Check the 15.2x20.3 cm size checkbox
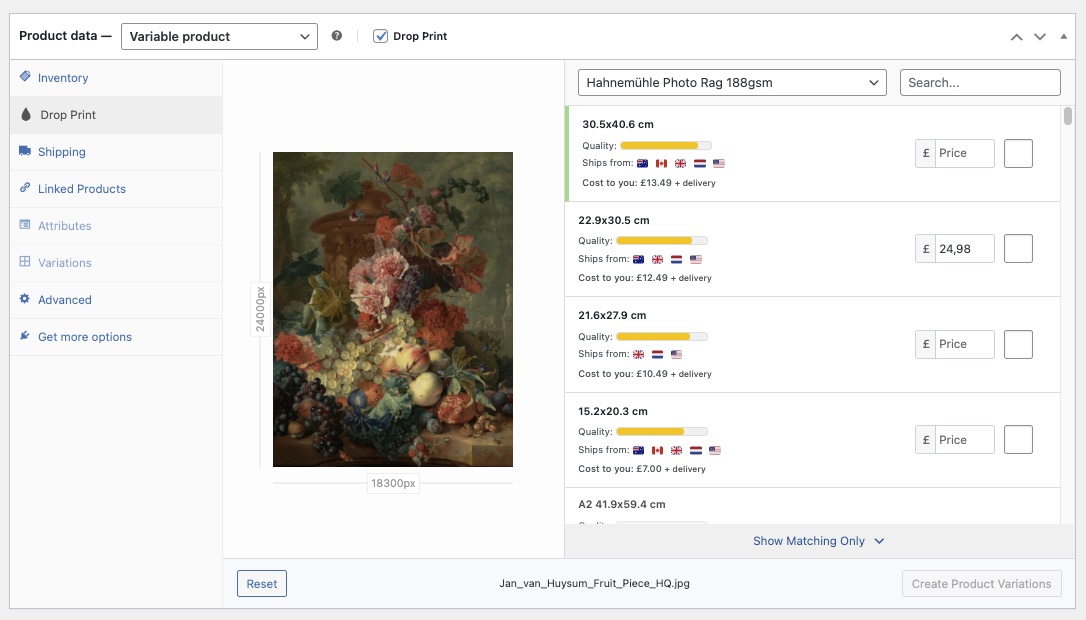 [1018, 439]
